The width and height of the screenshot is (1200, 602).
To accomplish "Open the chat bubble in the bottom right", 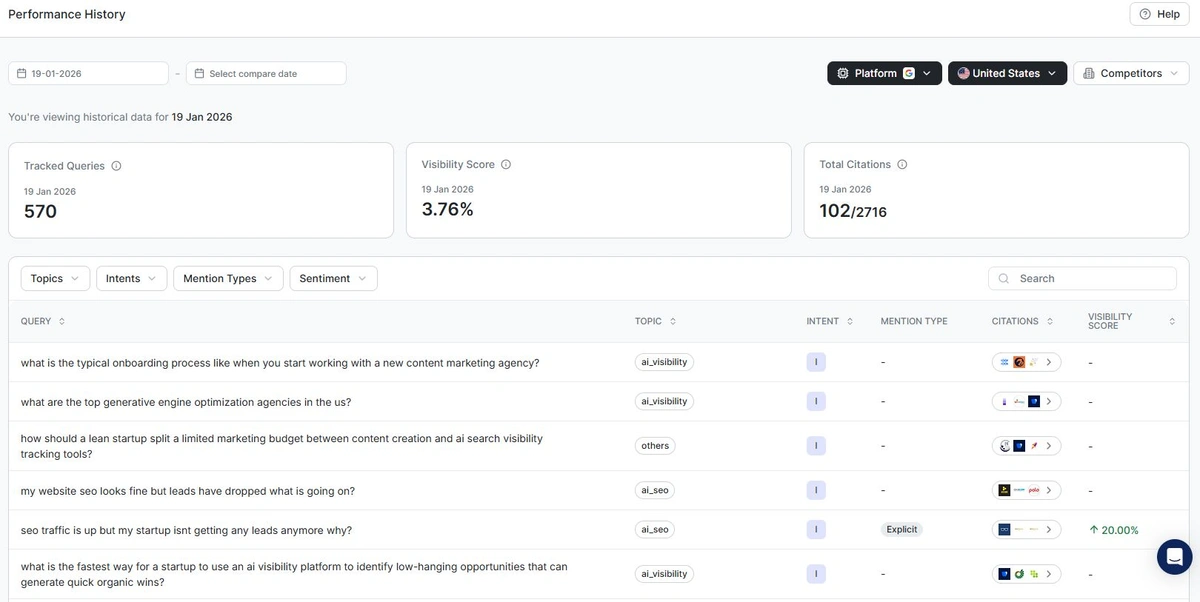I will tap(1173, 556).
